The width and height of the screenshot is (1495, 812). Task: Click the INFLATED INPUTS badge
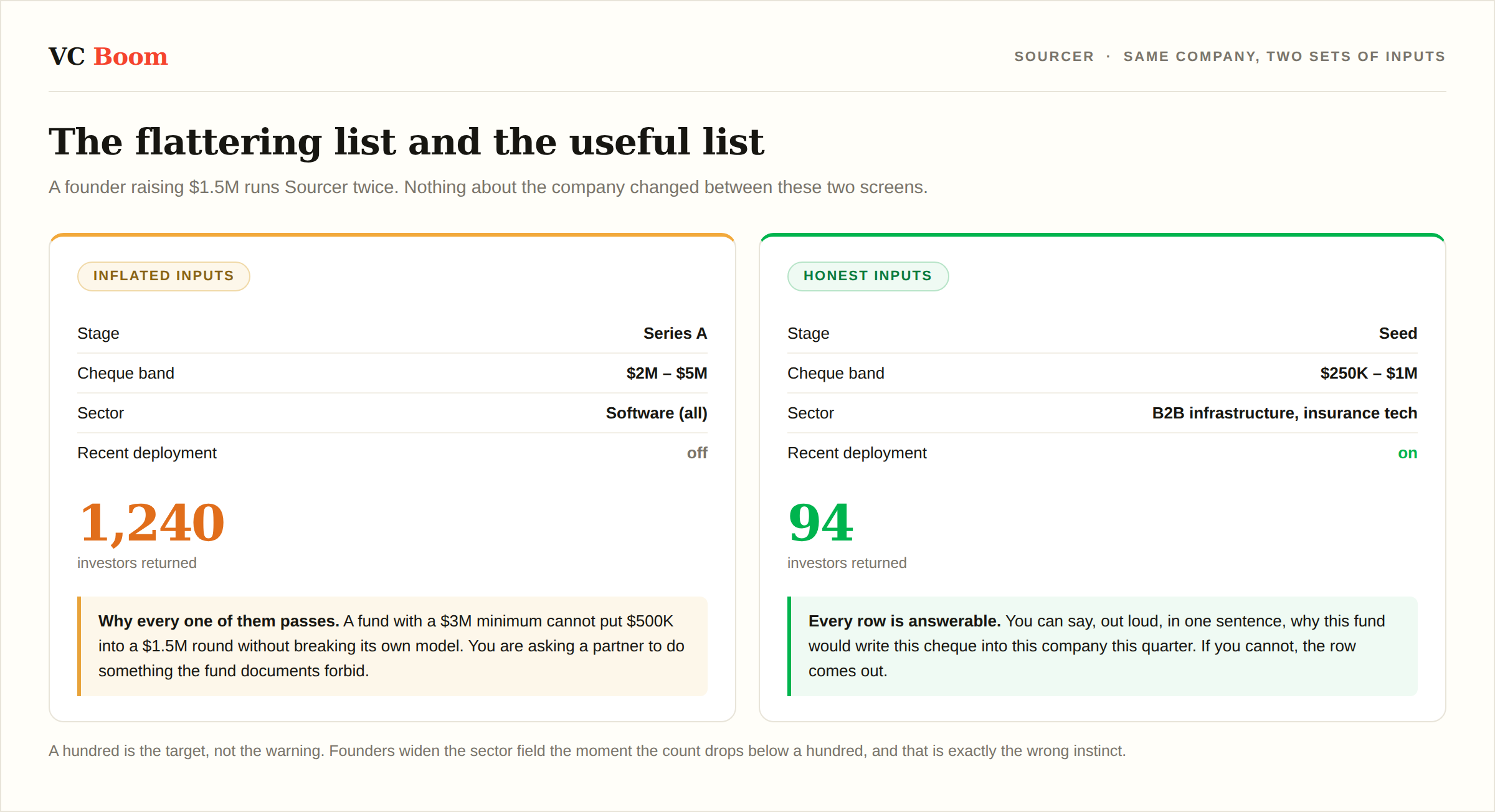click(x=164, y=276)
